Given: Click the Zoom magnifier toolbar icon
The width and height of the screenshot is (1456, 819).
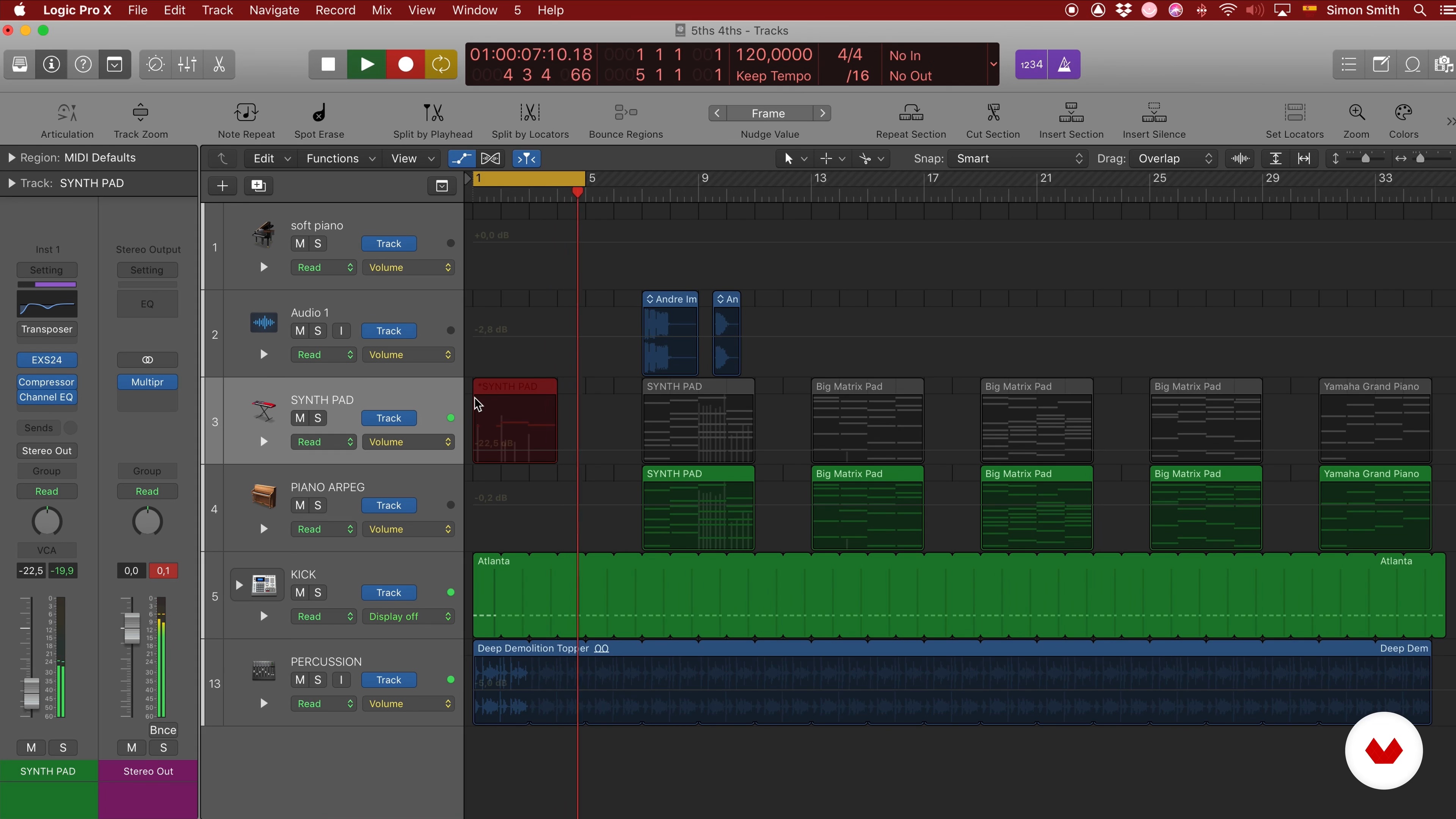Looking at the screenshot, I should (1357, 113).
